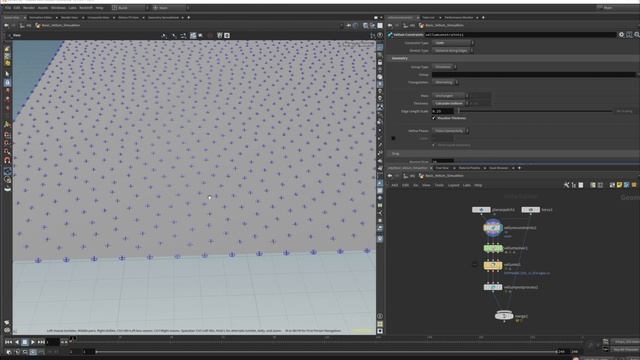Select the merge1 node
This screenshot has width=640, height=360.
[x=504, y=316]
